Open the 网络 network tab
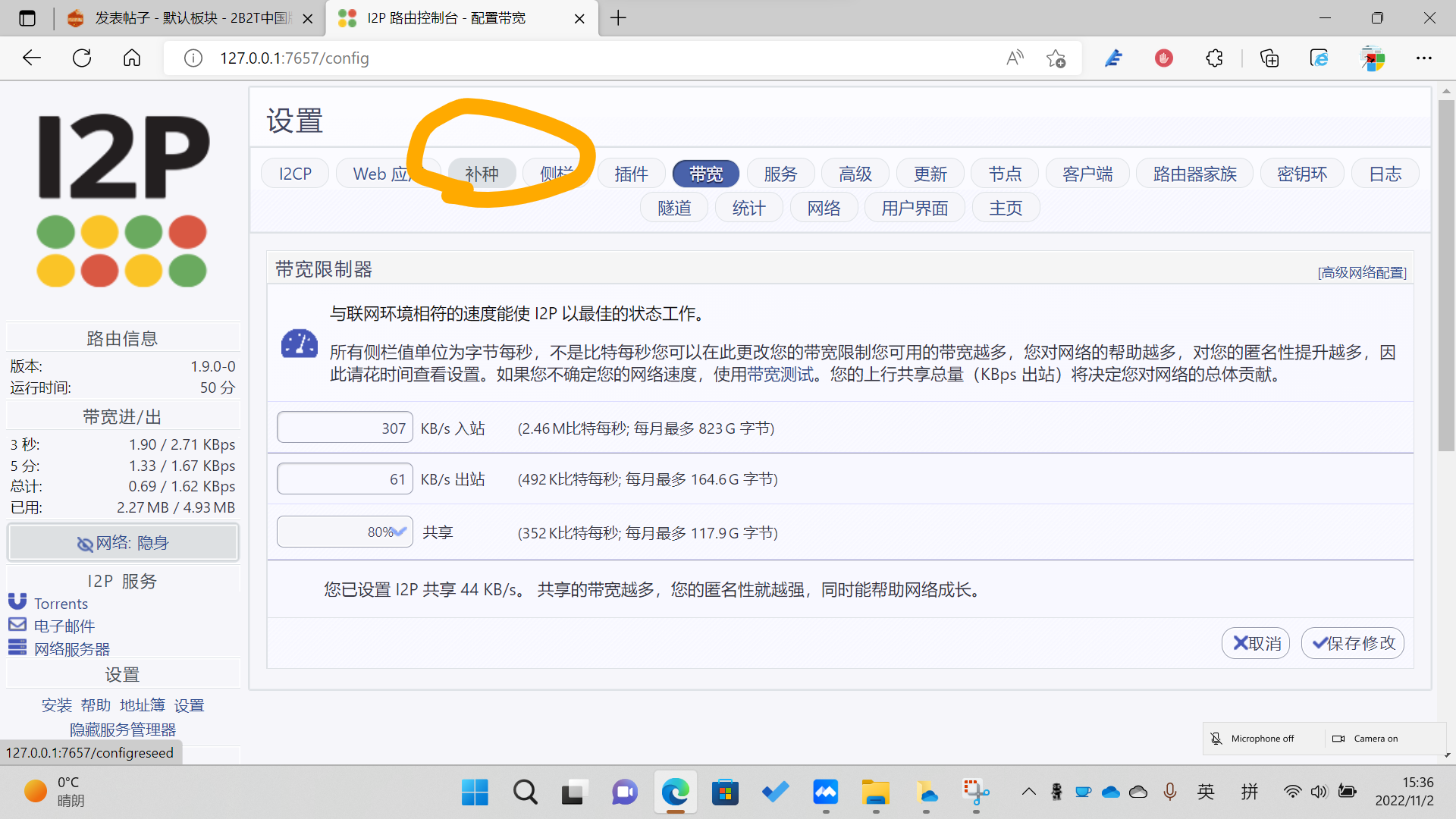1456x819 pixels. coord(824,208)
